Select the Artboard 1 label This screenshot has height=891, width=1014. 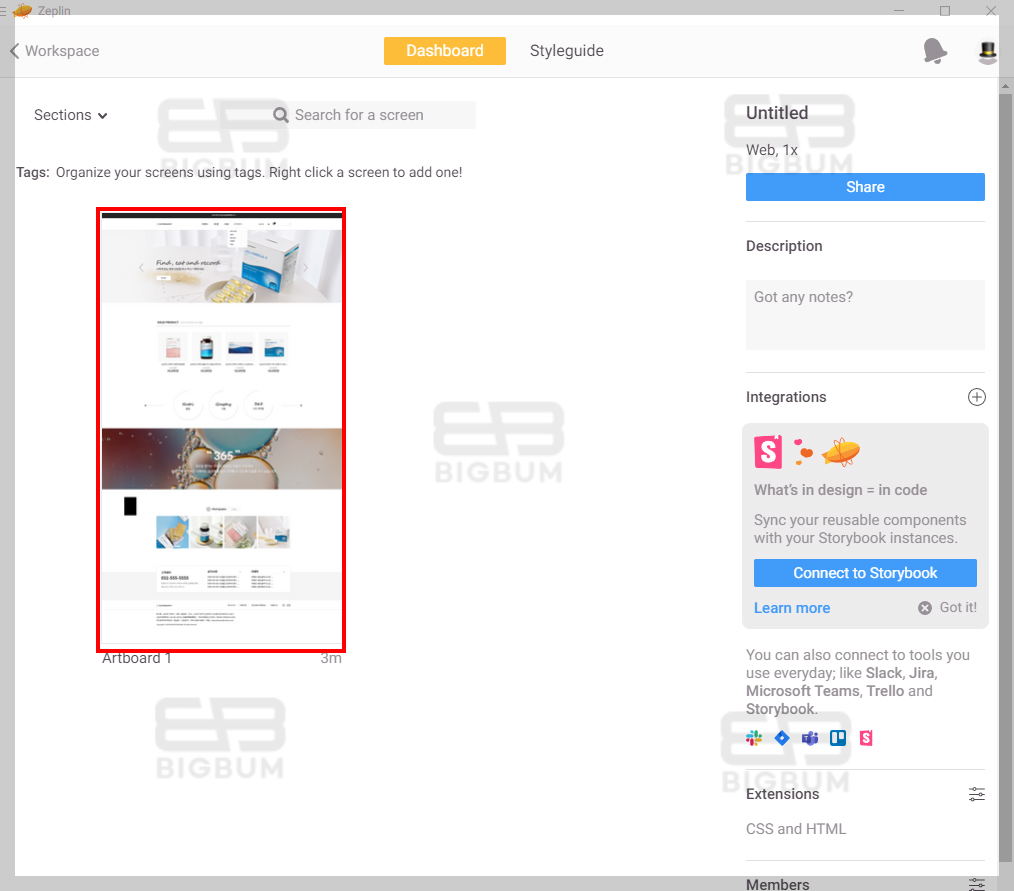[x=136, y=658]
